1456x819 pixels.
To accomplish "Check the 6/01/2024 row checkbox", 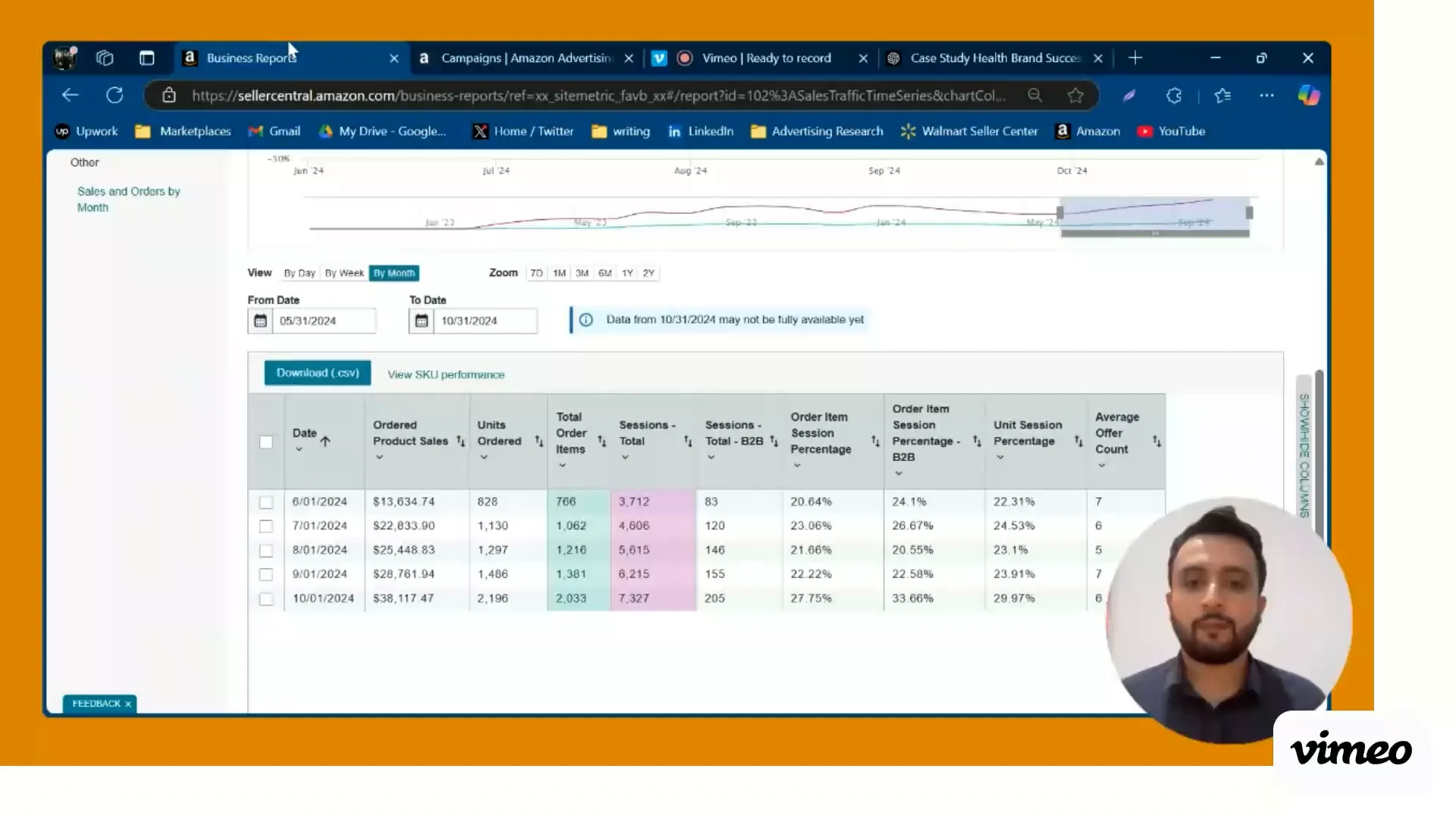I will [266, 502].
